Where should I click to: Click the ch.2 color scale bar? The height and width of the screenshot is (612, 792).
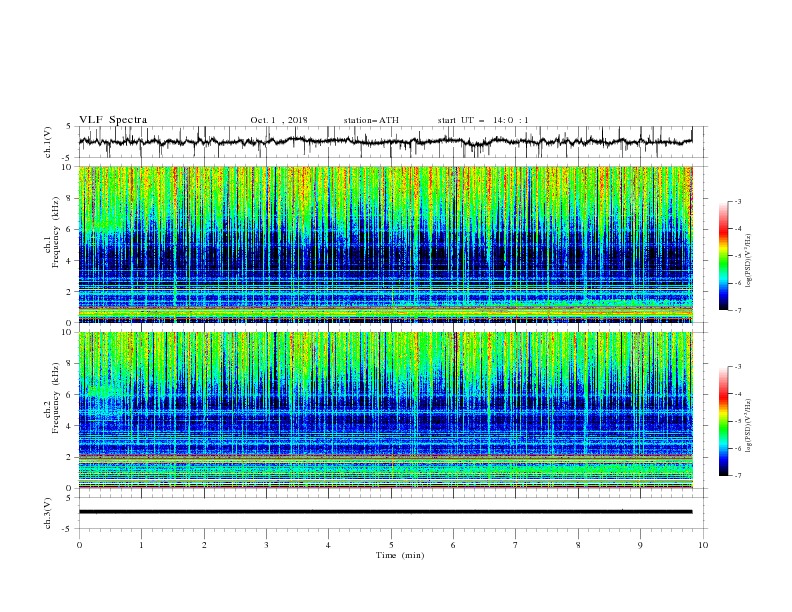coord(724,421)
